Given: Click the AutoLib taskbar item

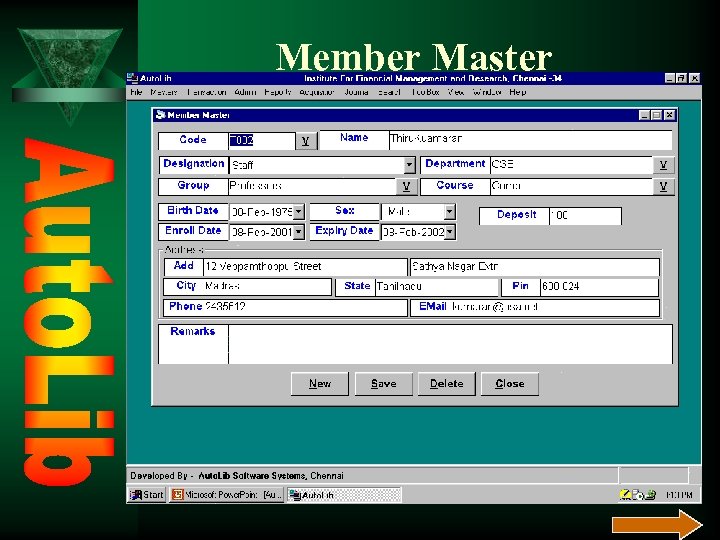Looking at the screenshot, I should pyautogui.click(x=344, y=495).
